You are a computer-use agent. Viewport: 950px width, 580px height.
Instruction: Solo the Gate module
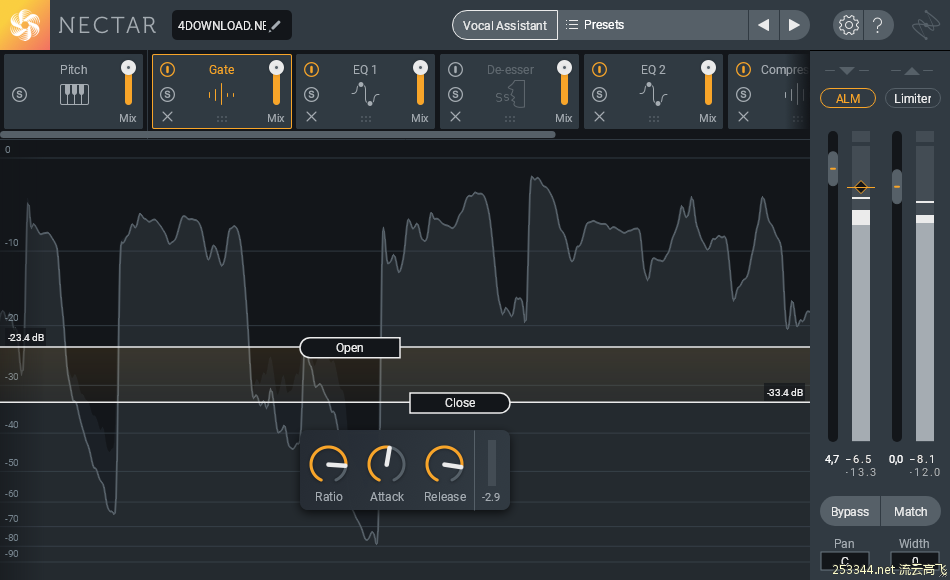pos(167,95)
